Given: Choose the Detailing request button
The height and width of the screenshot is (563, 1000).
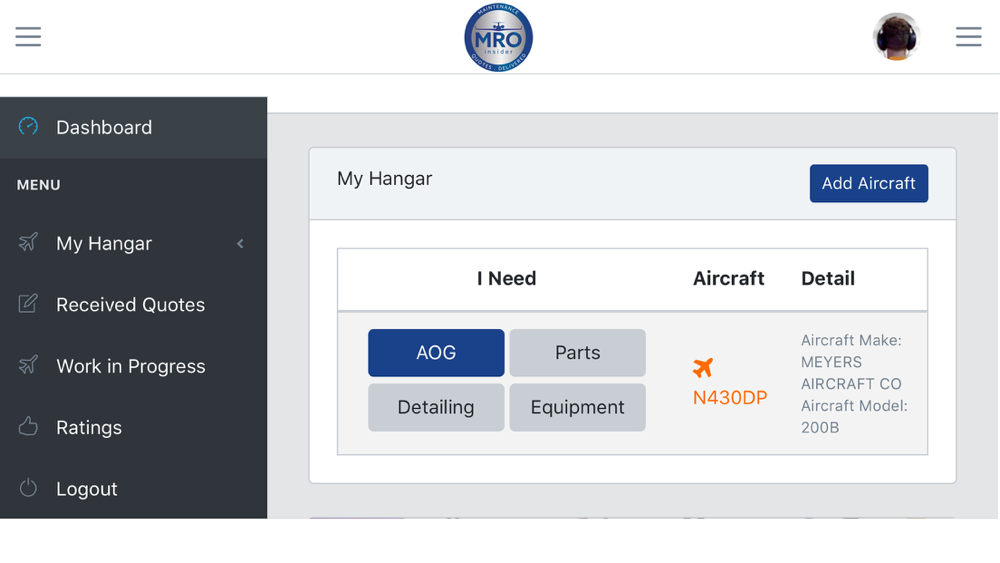Looking at the screenshot, I should 436,407.
